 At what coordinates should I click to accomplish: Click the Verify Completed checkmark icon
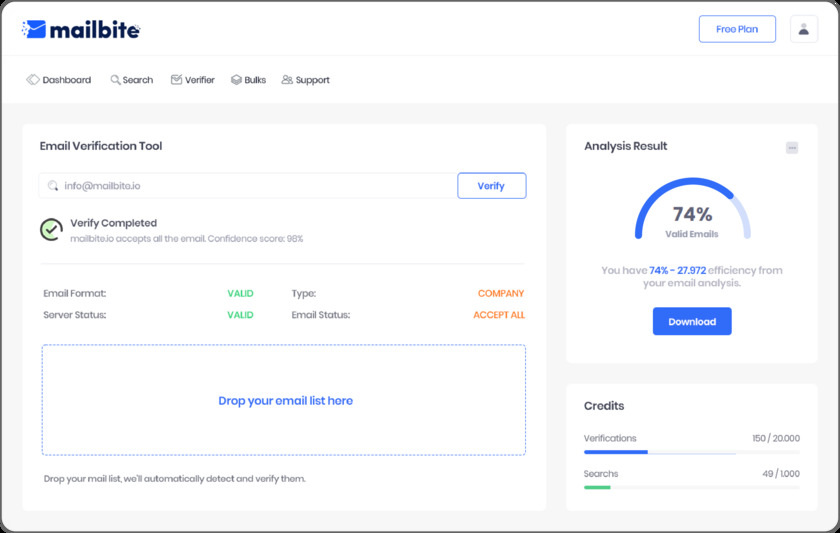[x=51, y=230]
